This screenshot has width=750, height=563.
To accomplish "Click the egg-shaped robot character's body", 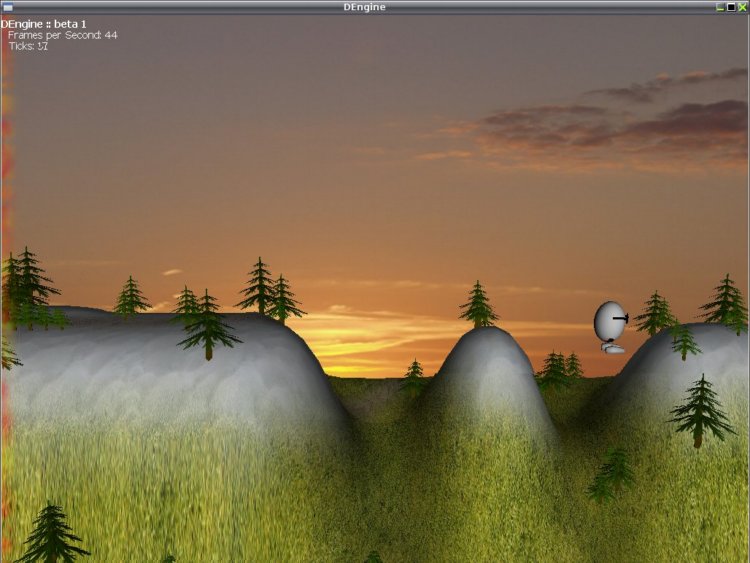I will pyautogui.click(x=609, y=320).
